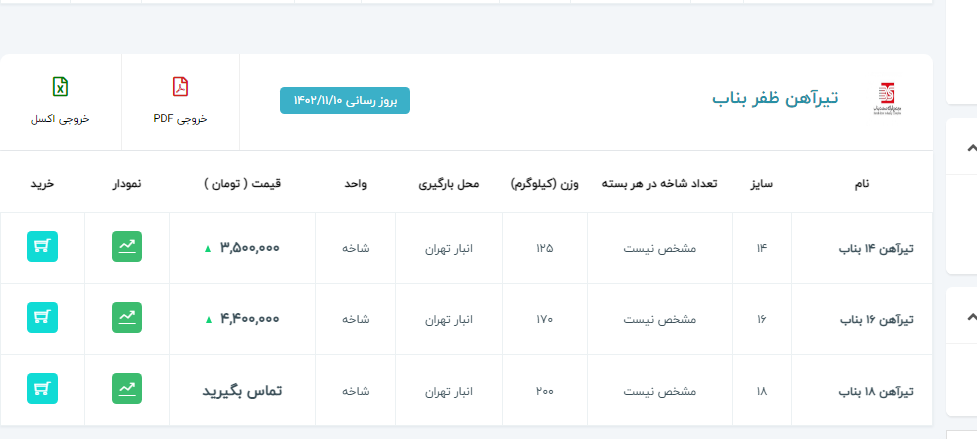
Task: Open chart for تیرآهن ۱۶ بناب
Action: click(x=127, y=318)
